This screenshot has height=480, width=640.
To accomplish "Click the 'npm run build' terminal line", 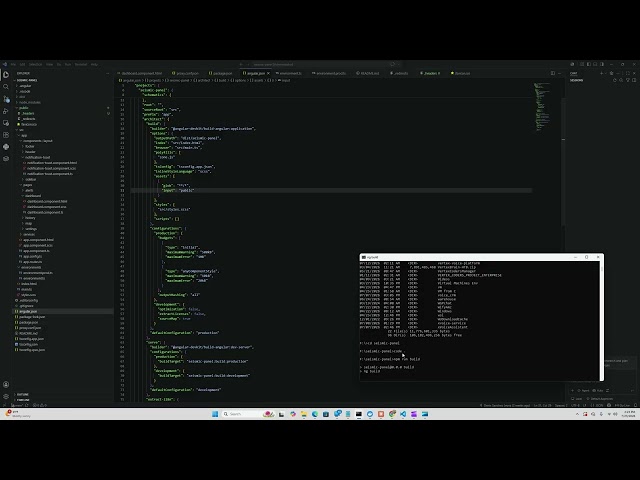I will [x=390, y=359].
